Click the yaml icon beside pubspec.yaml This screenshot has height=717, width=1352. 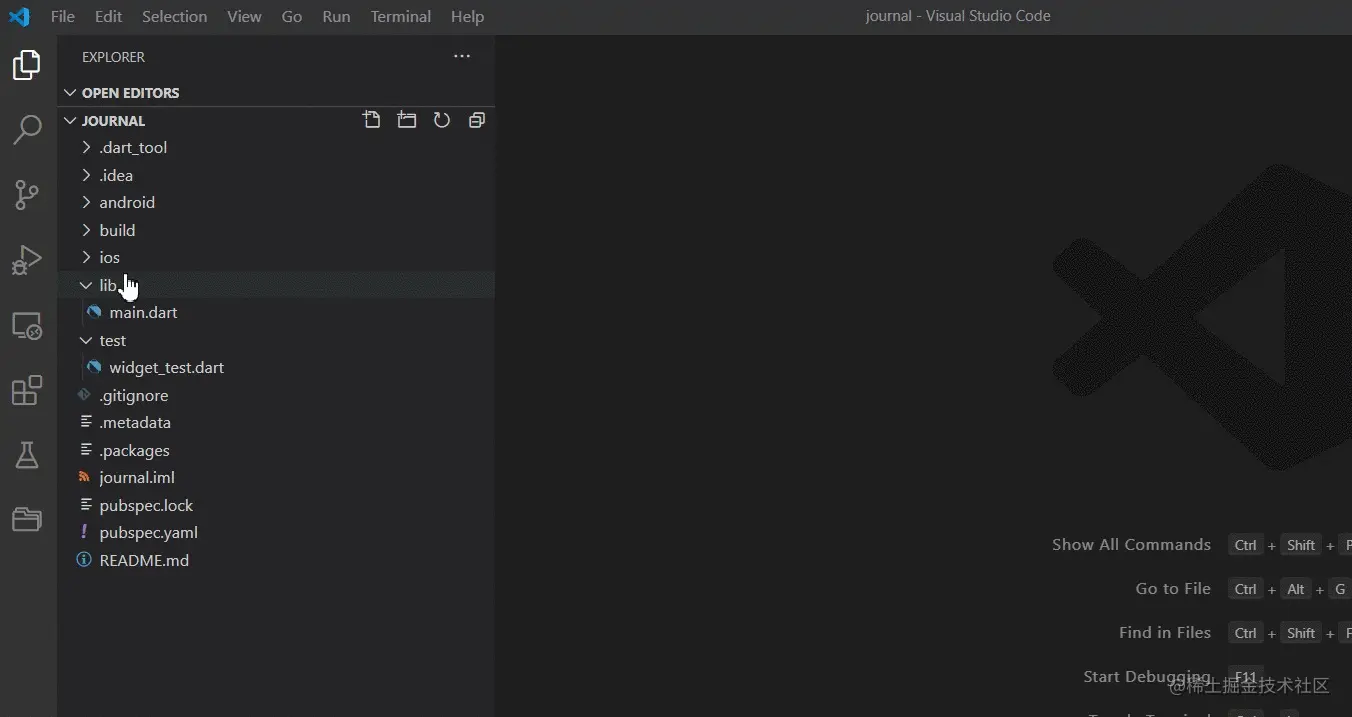point(85,532)
